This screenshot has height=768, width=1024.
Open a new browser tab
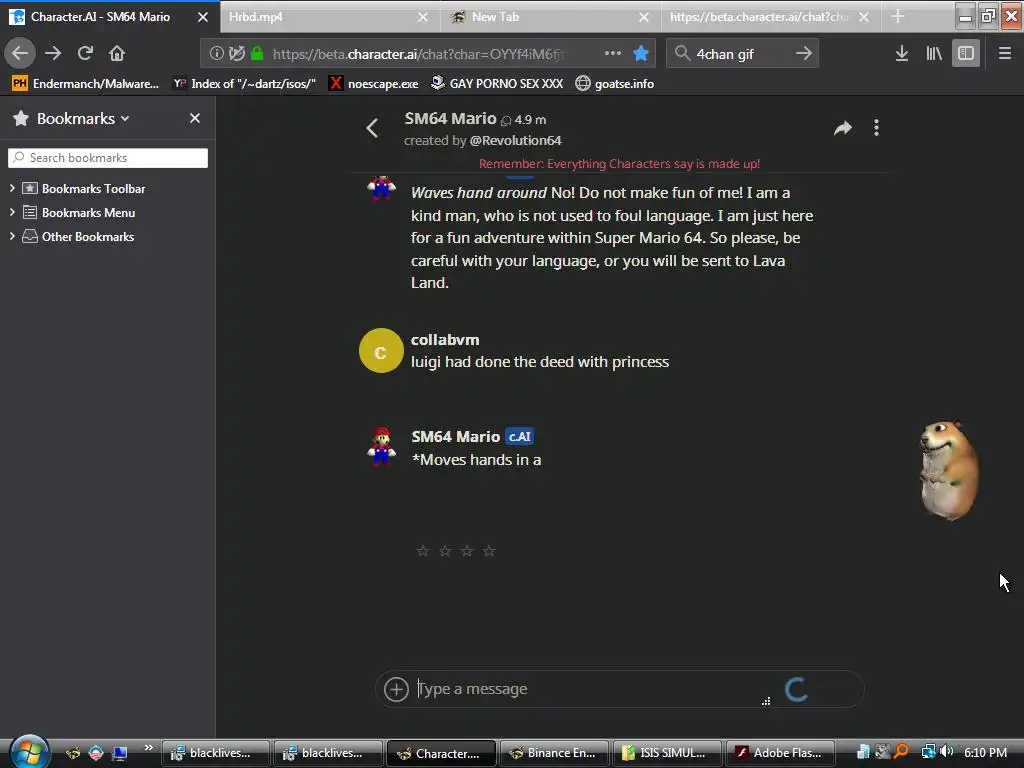tap(898, 16)
